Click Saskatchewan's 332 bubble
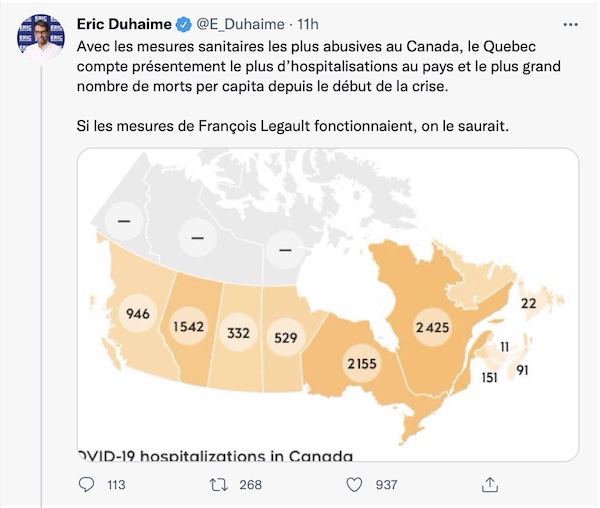The width and height of the screenshot is (600, 508). point(238,333)
